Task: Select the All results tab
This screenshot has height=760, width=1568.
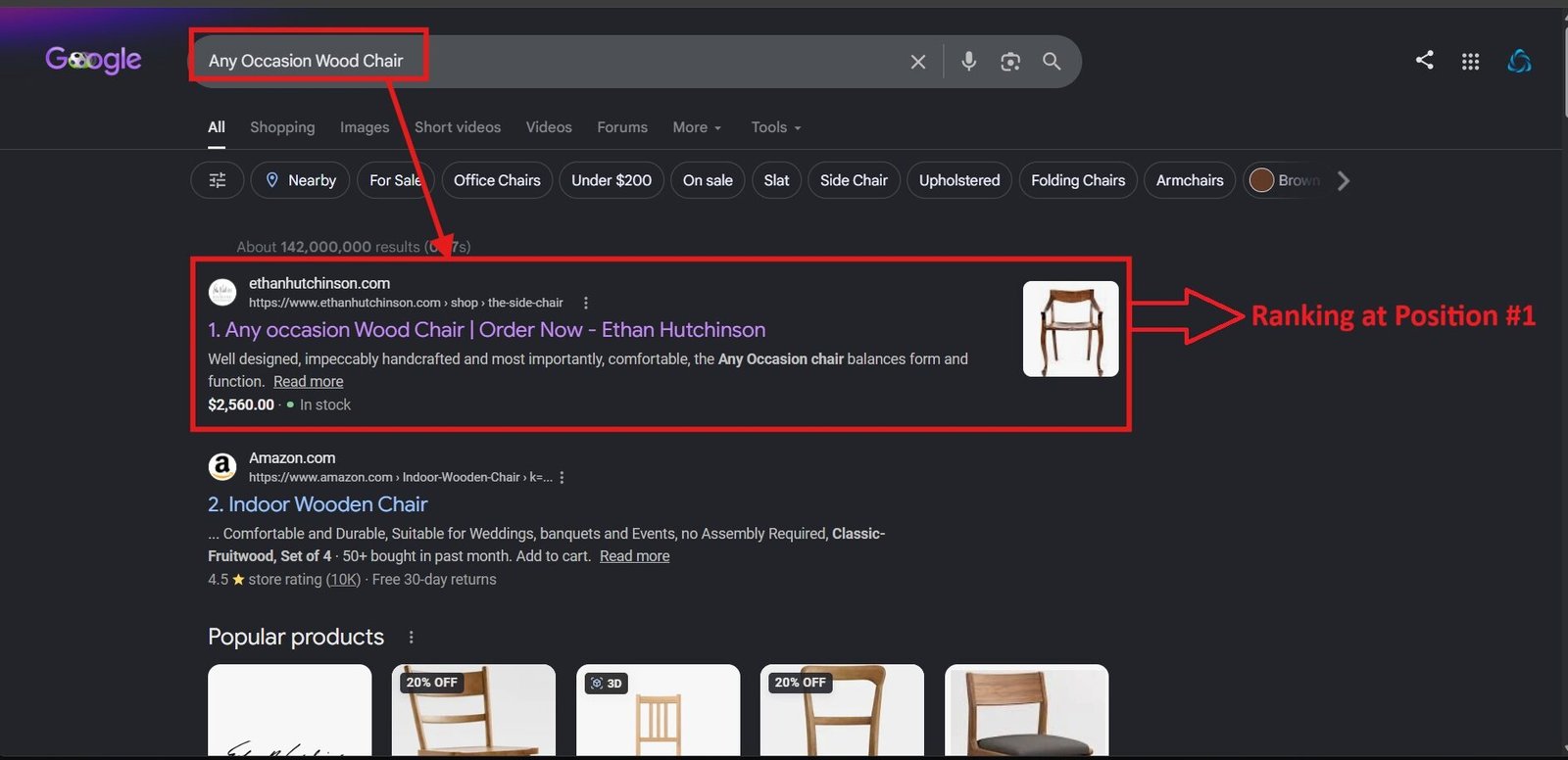Action: pos(217,127)
